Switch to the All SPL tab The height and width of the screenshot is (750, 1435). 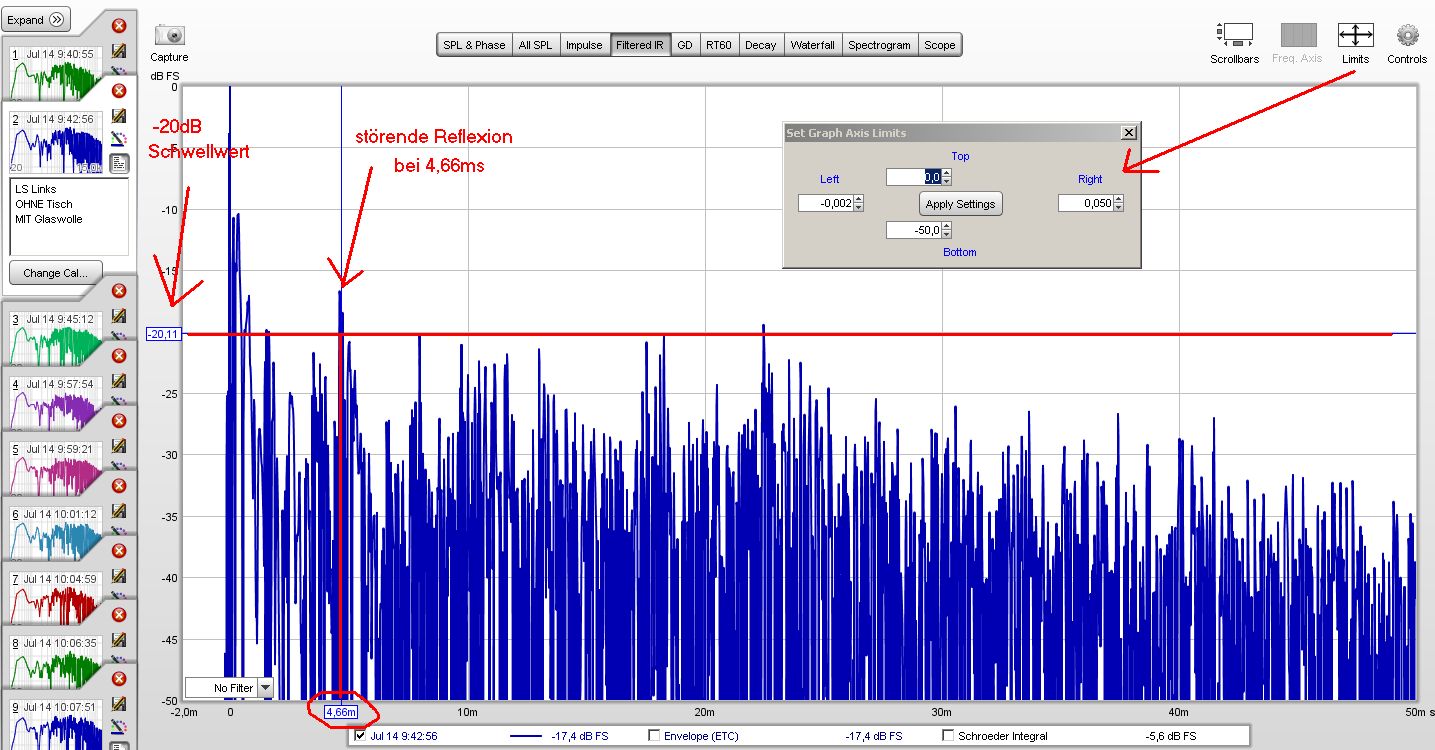[x=535, y=45]
